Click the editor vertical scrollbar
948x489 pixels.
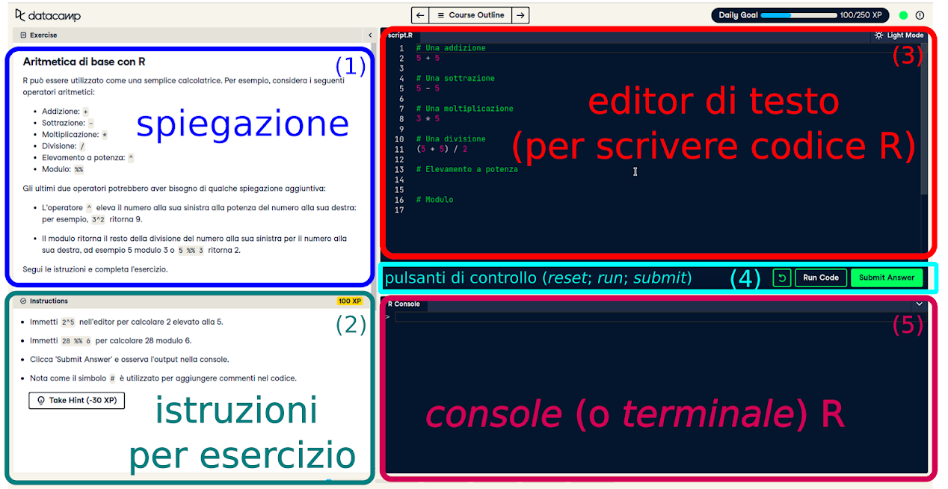(x=923, y=118)
